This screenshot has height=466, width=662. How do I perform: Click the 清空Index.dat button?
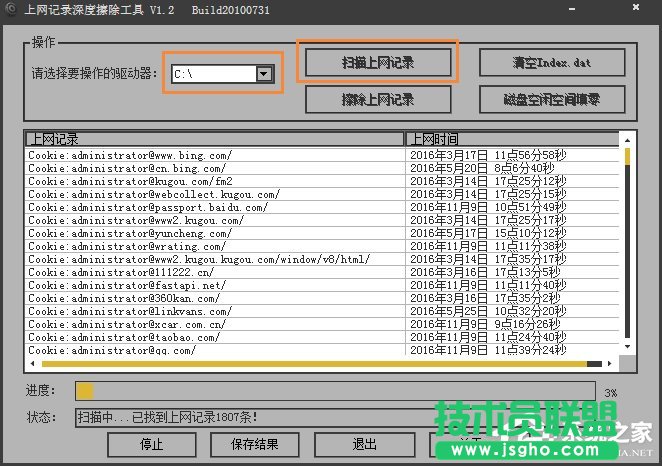point(552,62)
